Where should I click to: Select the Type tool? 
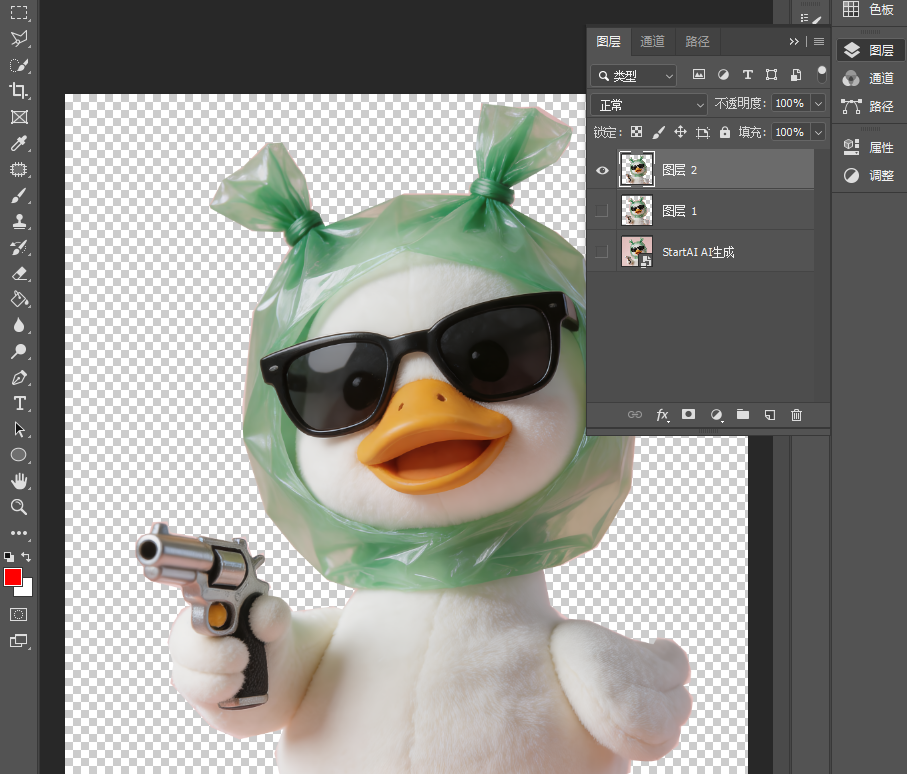[19, 403]
